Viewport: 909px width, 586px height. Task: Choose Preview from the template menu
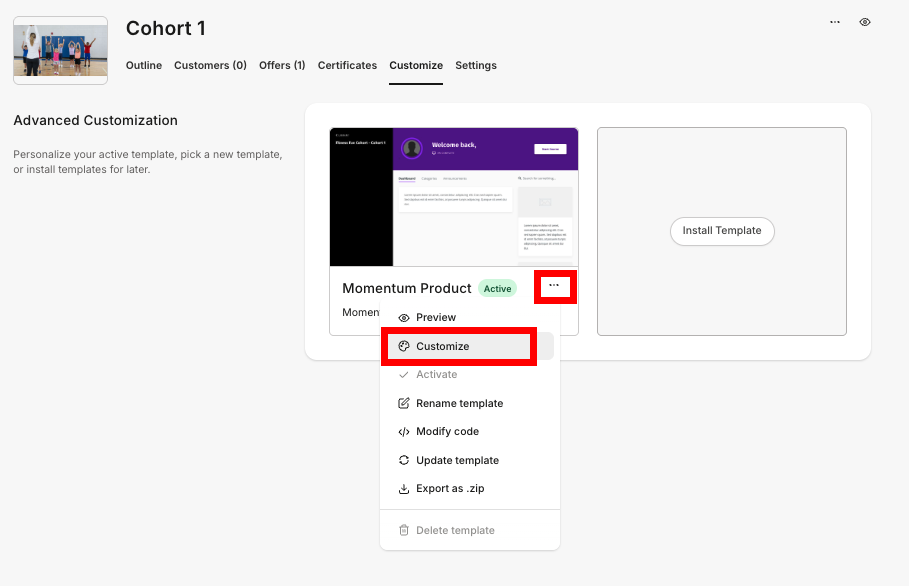coord(470,318)
